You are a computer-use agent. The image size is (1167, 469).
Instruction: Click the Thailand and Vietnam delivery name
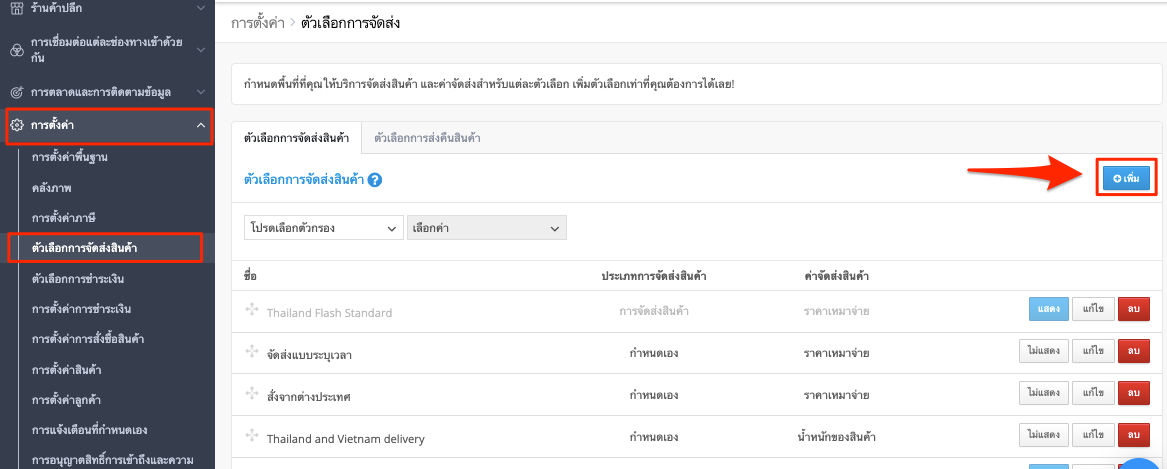pos(345,439)
